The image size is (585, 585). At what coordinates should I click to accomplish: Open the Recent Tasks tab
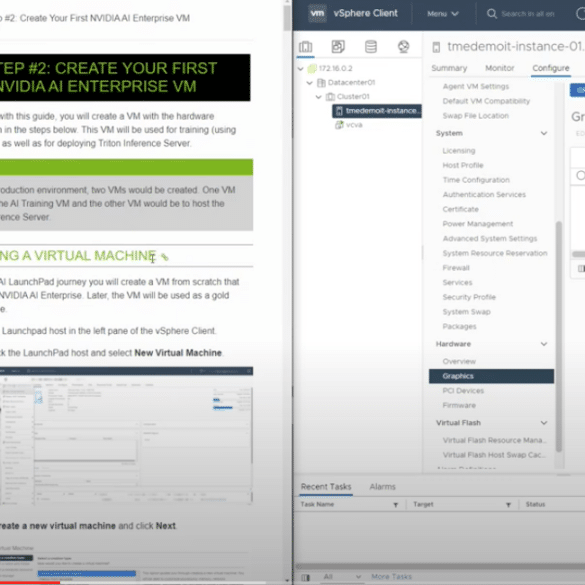tap(326, 487)
